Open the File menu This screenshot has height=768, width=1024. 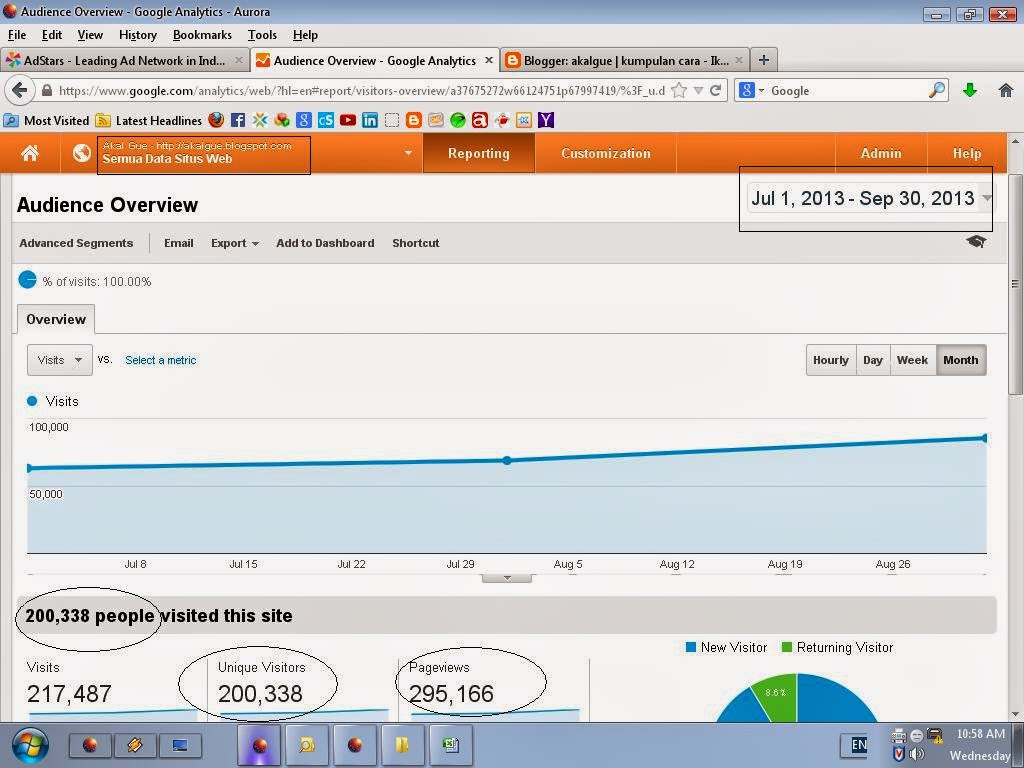coord(17,35)
